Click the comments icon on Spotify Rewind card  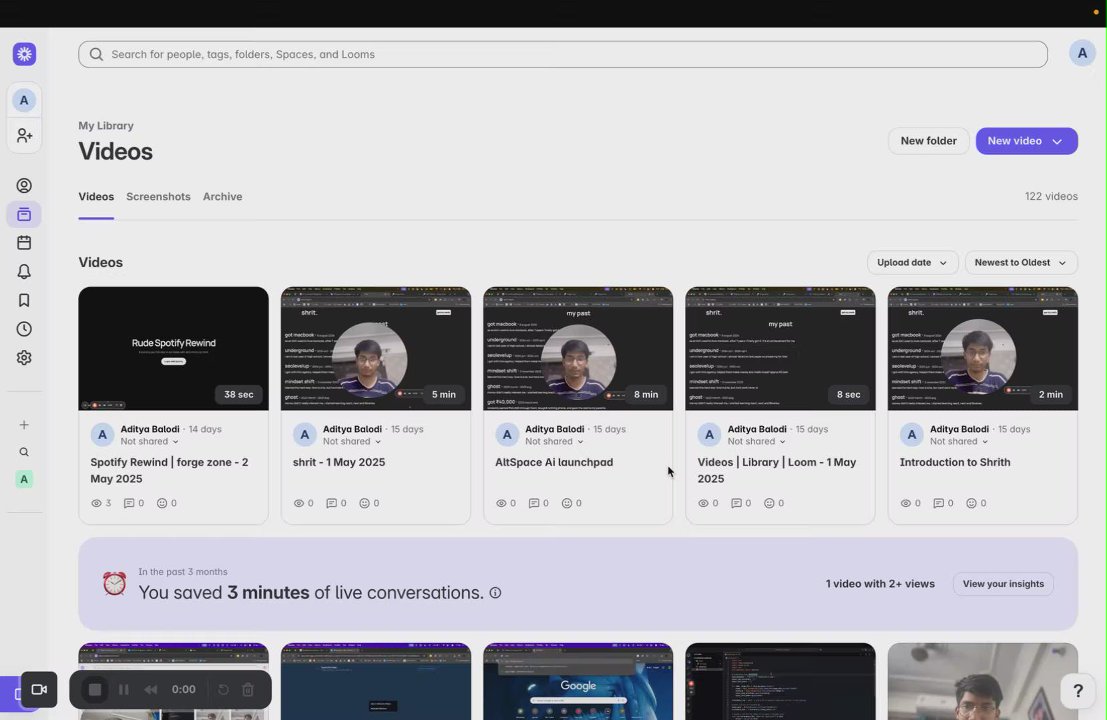129,503
